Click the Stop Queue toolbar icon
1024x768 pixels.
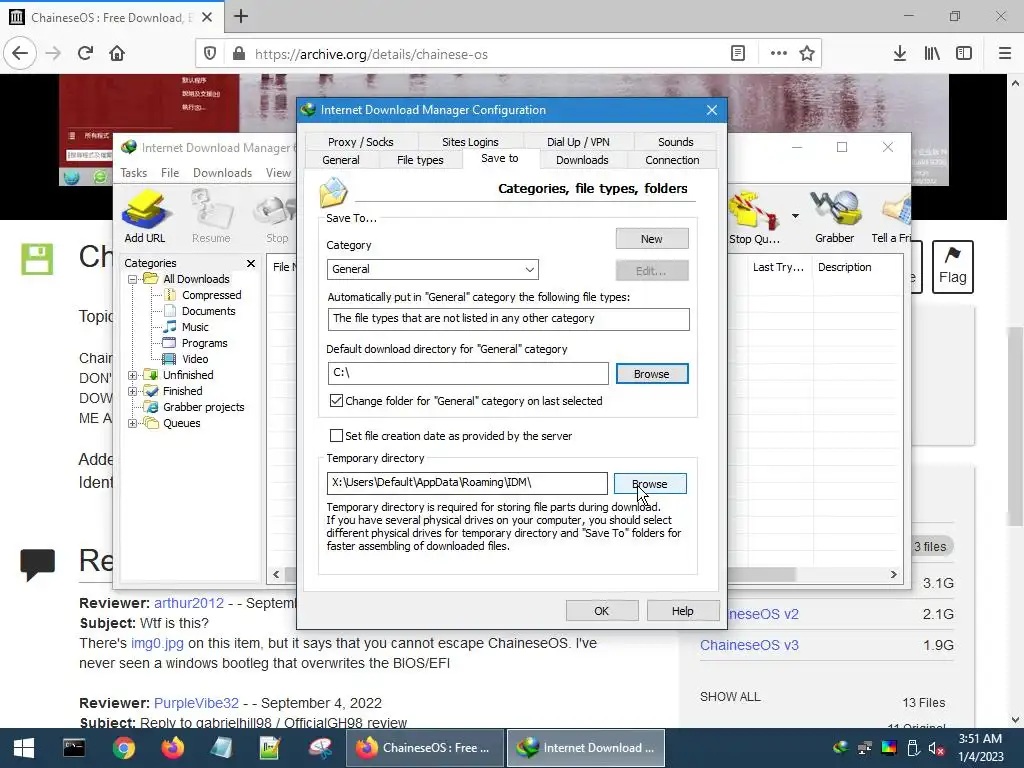point(754,218)
